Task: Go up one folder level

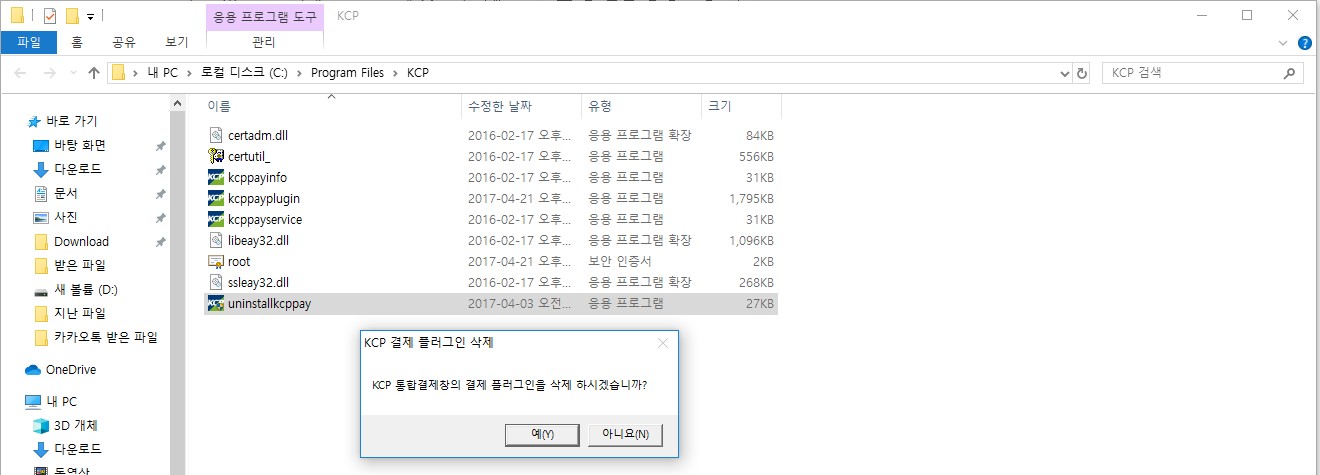Action: (94, 73)
